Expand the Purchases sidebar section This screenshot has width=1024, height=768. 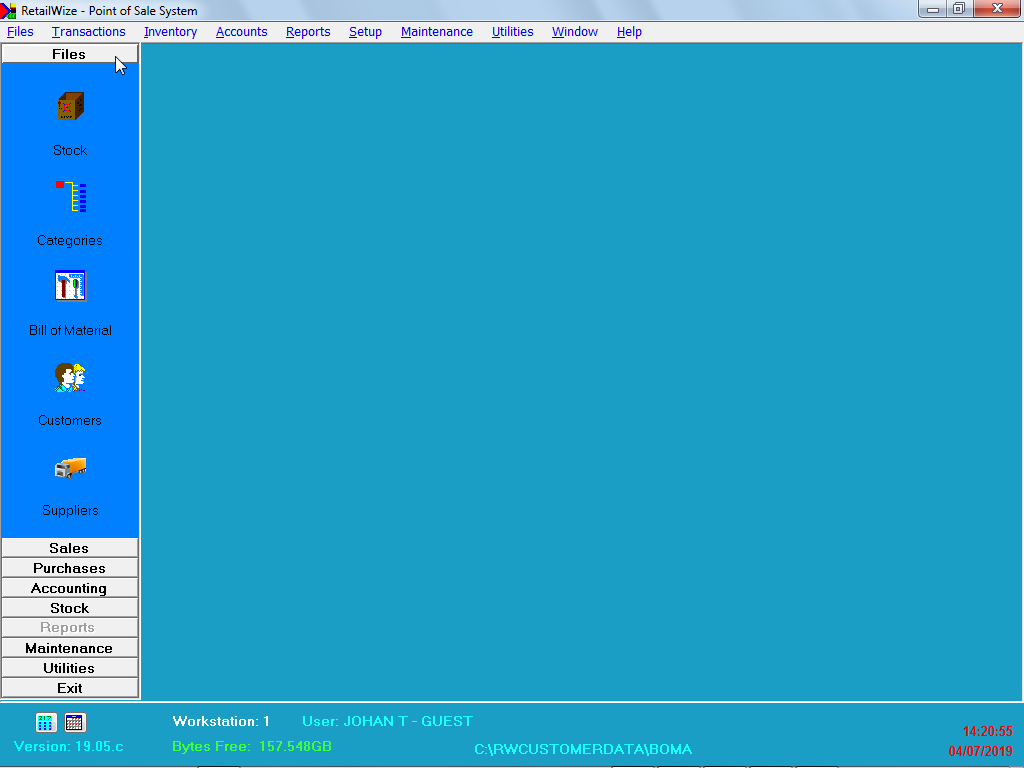coord(69,568)
